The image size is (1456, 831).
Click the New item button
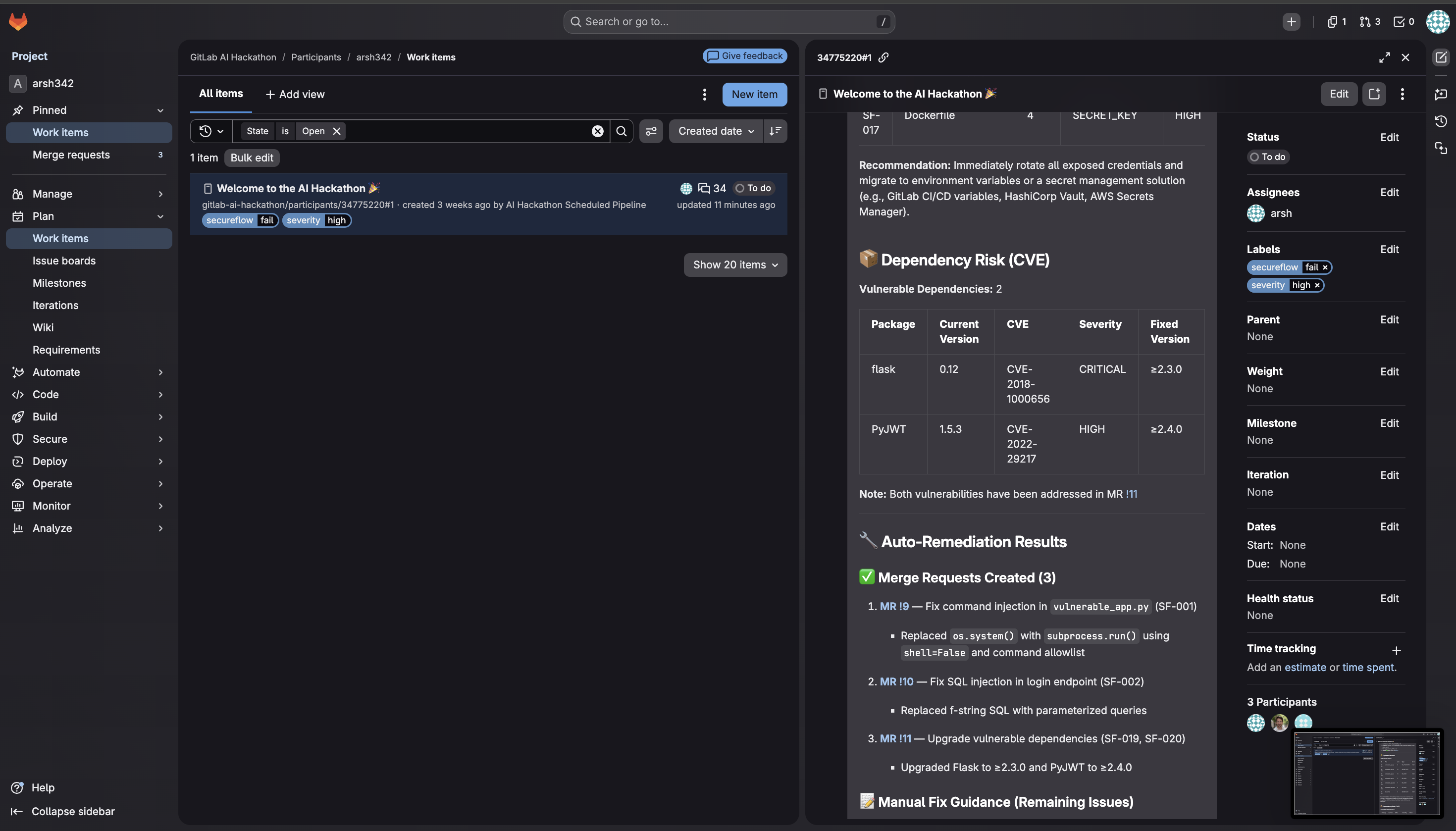click(754, 94)
